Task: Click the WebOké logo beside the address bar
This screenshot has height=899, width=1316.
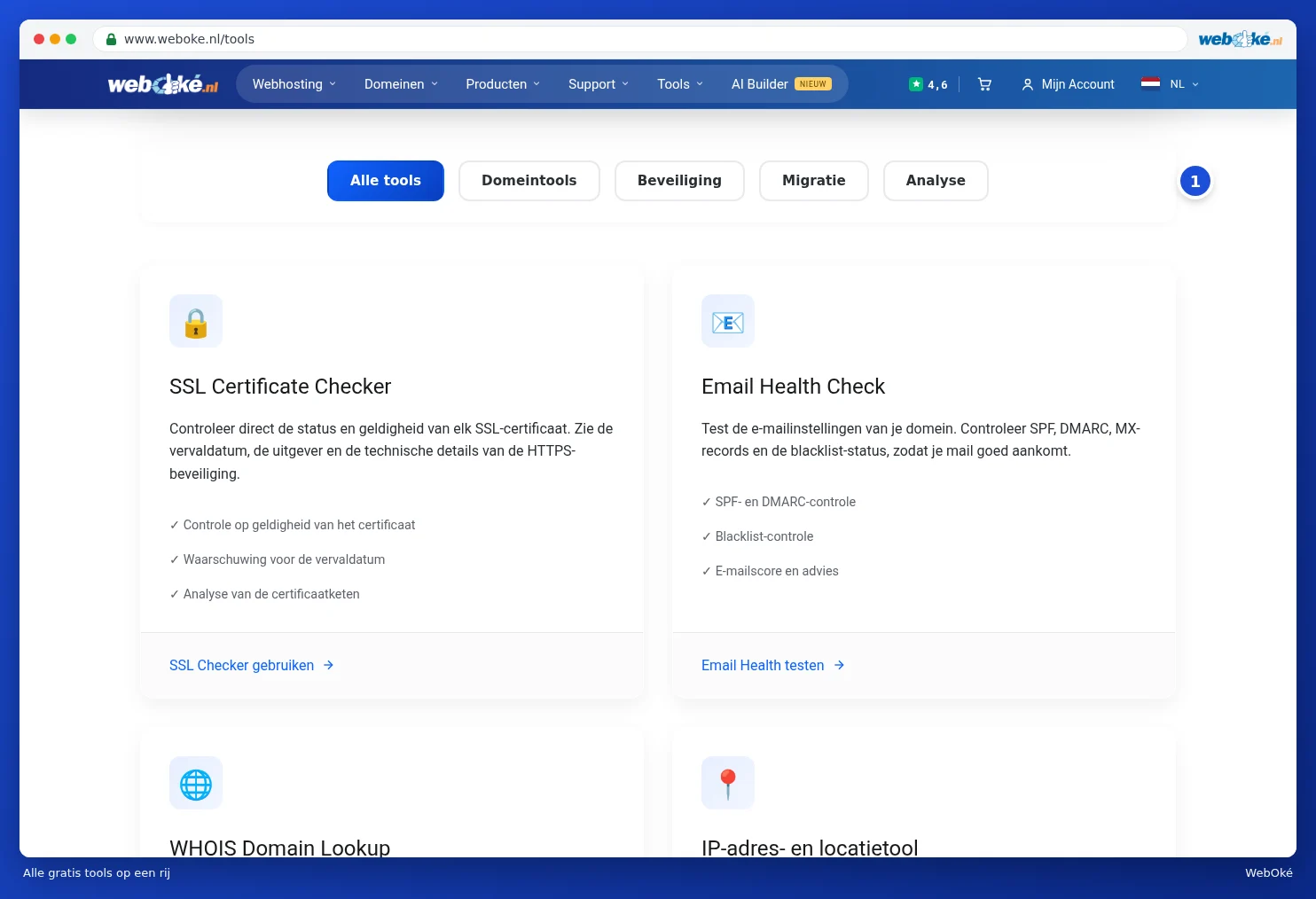Action: pos(1240,39)
